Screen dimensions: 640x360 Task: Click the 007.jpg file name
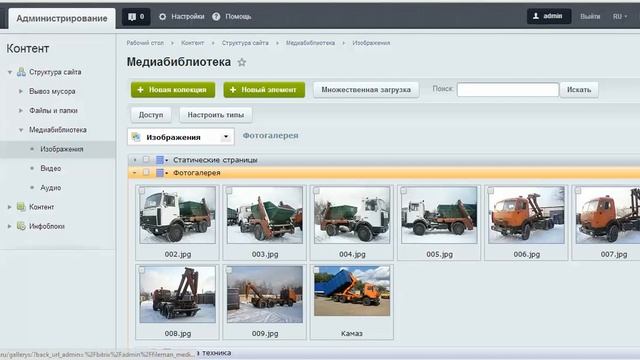pyautogui.click(x=614, y=254)
